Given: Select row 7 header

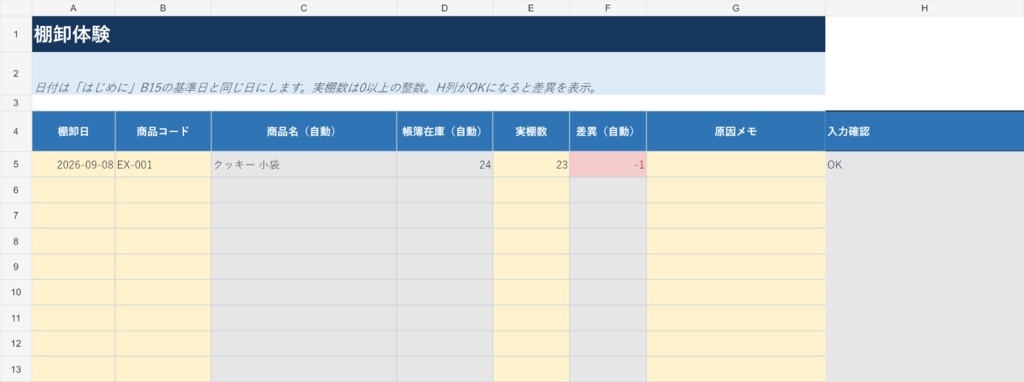Looking at the screenshot, I should click(x=16, y=215).
